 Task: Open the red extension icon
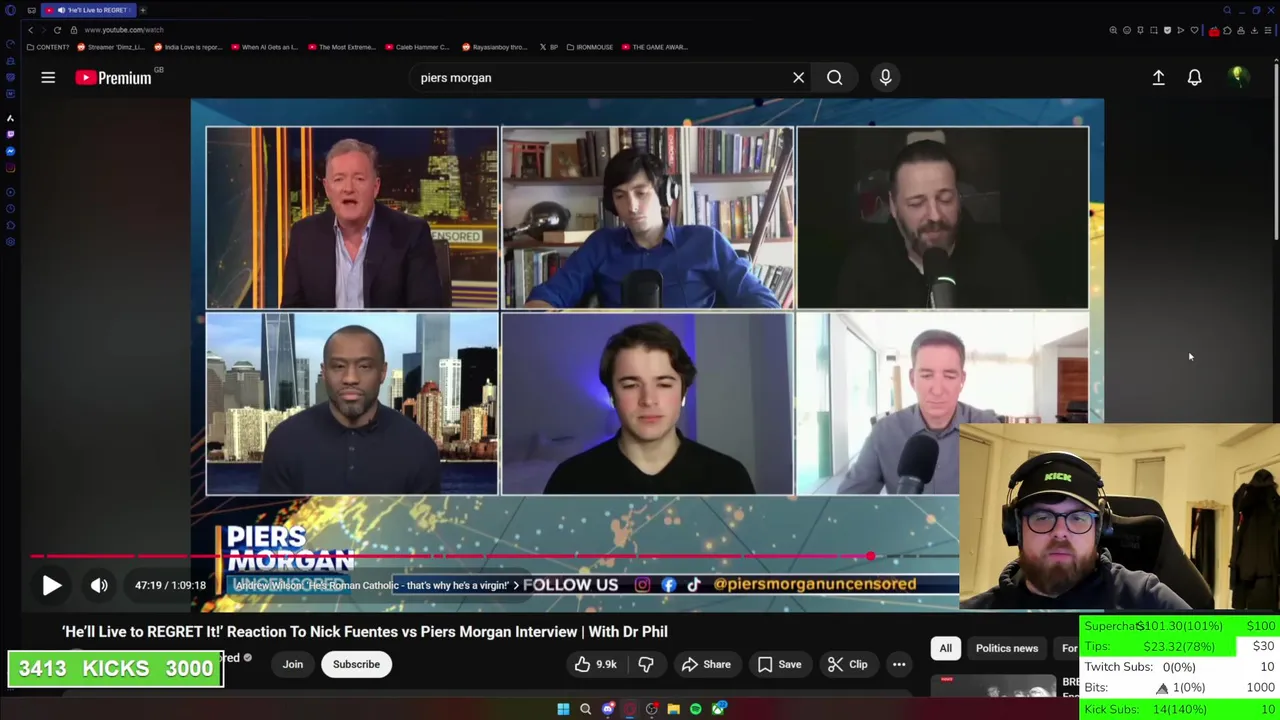pos(1214,31)
